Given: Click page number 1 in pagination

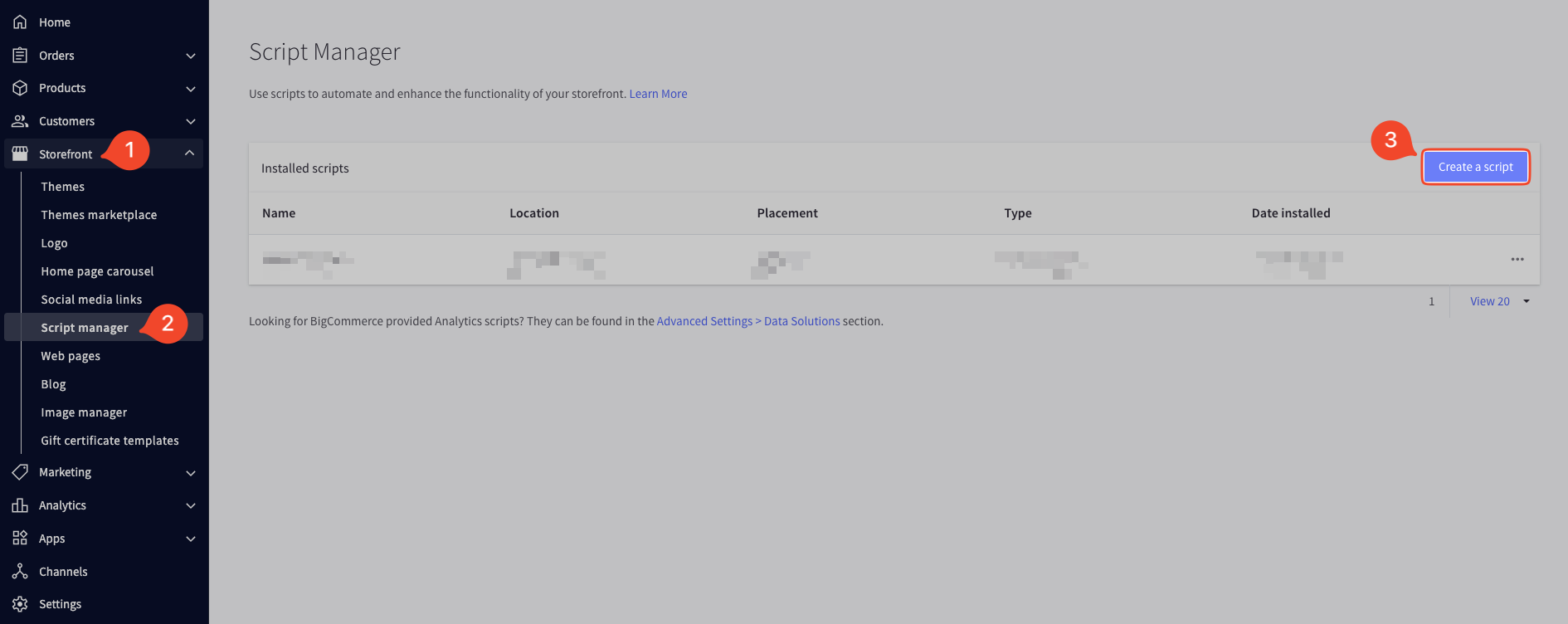Looking at the screenshot, I should pyautogui.click(x=1431, y=301).
